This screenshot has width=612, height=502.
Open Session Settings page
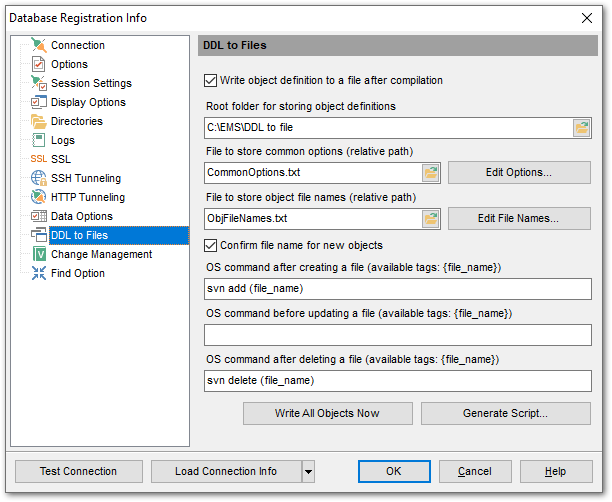(x=91, y=83)
